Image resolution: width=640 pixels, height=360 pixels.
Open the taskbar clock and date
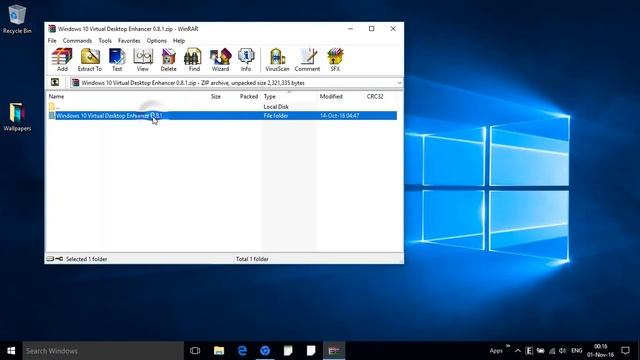pos(600,351)
